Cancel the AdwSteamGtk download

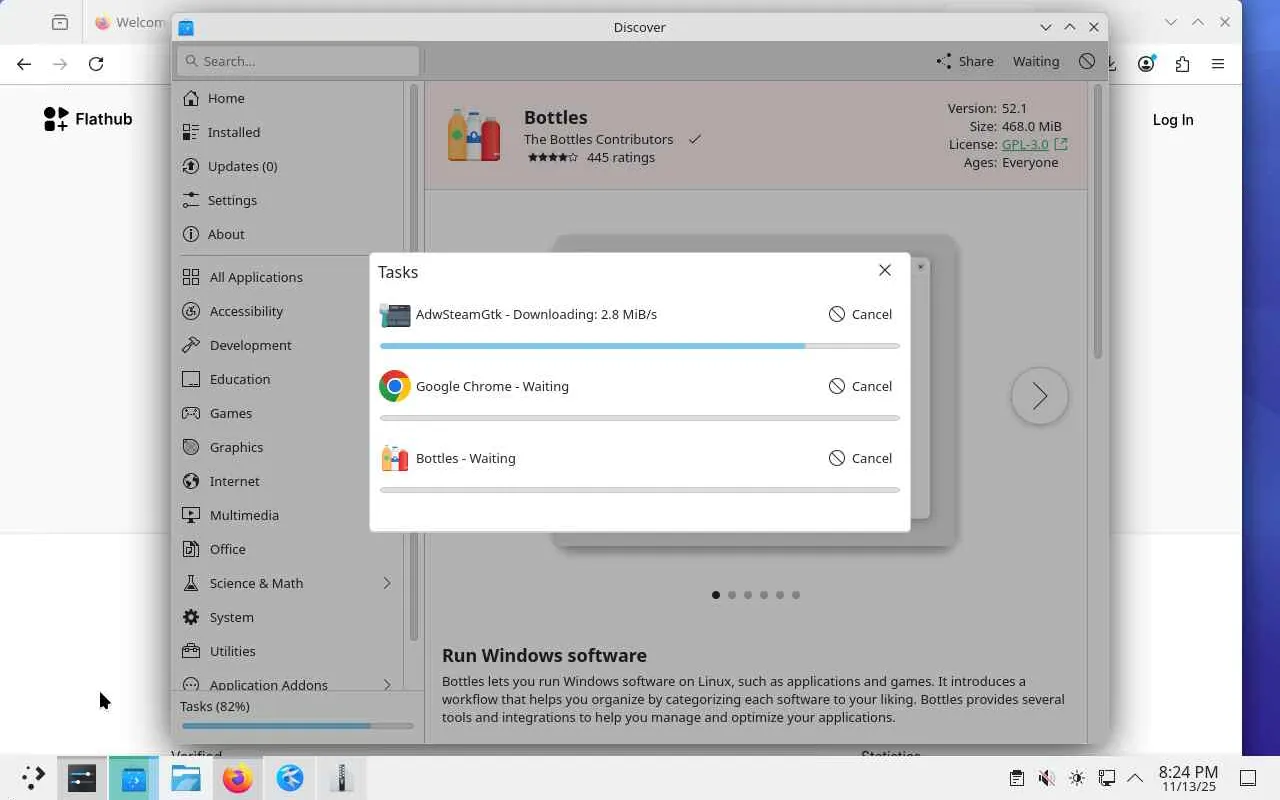pyautogui.click(x=860, y=314)
